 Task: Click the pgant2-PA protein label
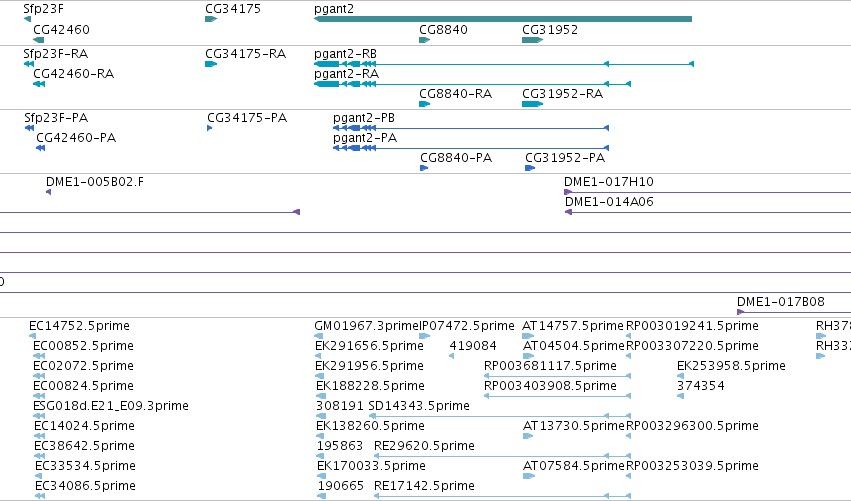pyautogui.click(x=365, y=138)
